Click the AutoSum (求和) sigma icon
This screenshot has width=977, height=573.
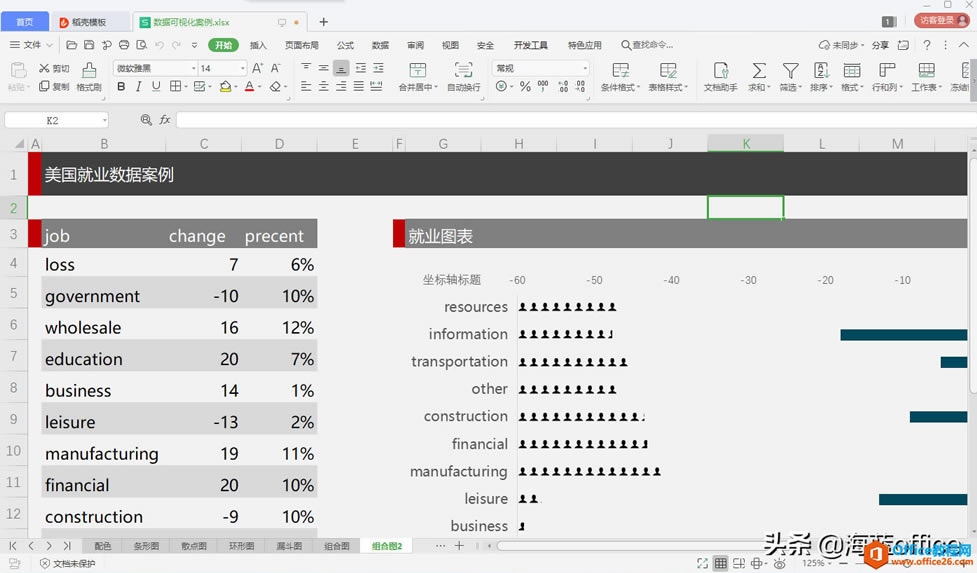[x=759, y=70]
